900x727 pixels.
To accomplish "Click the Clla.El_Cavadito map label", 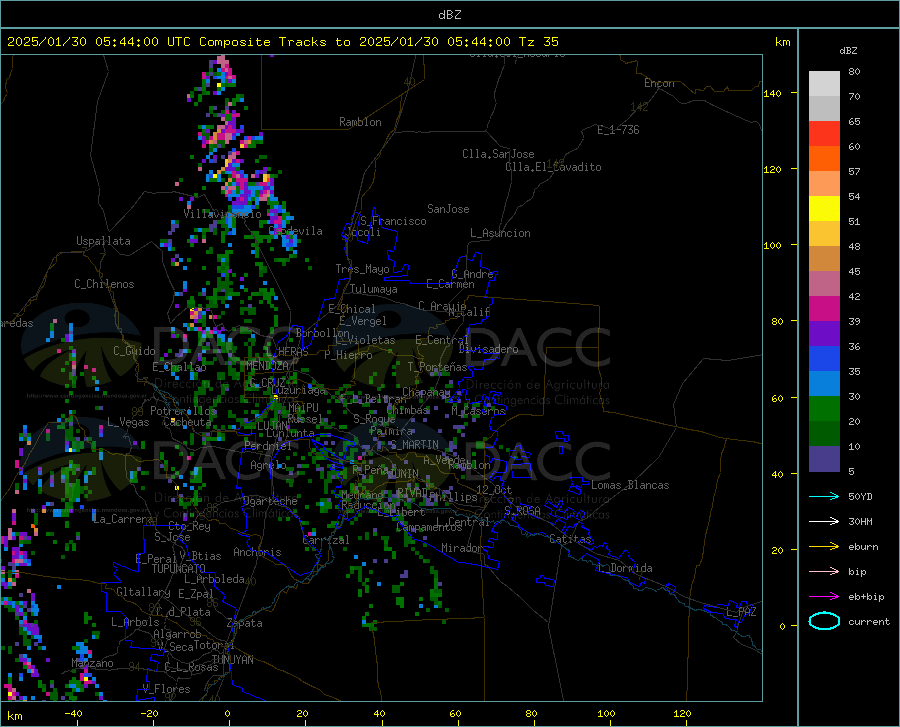I will coord(553,167).
